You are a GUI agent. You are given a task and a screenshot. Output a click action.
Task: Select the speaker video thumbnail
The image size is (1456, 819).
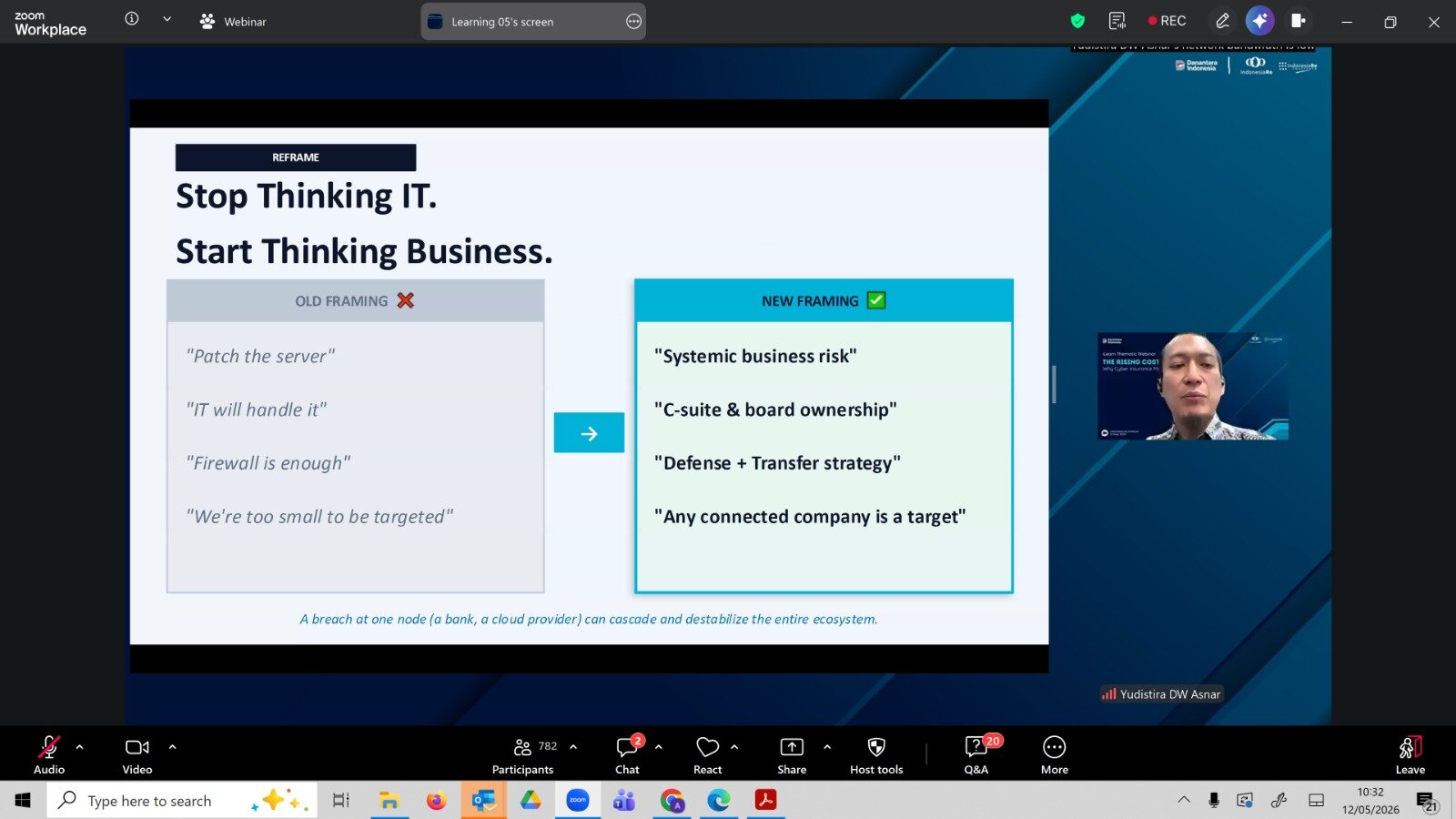click(1193, 386)
